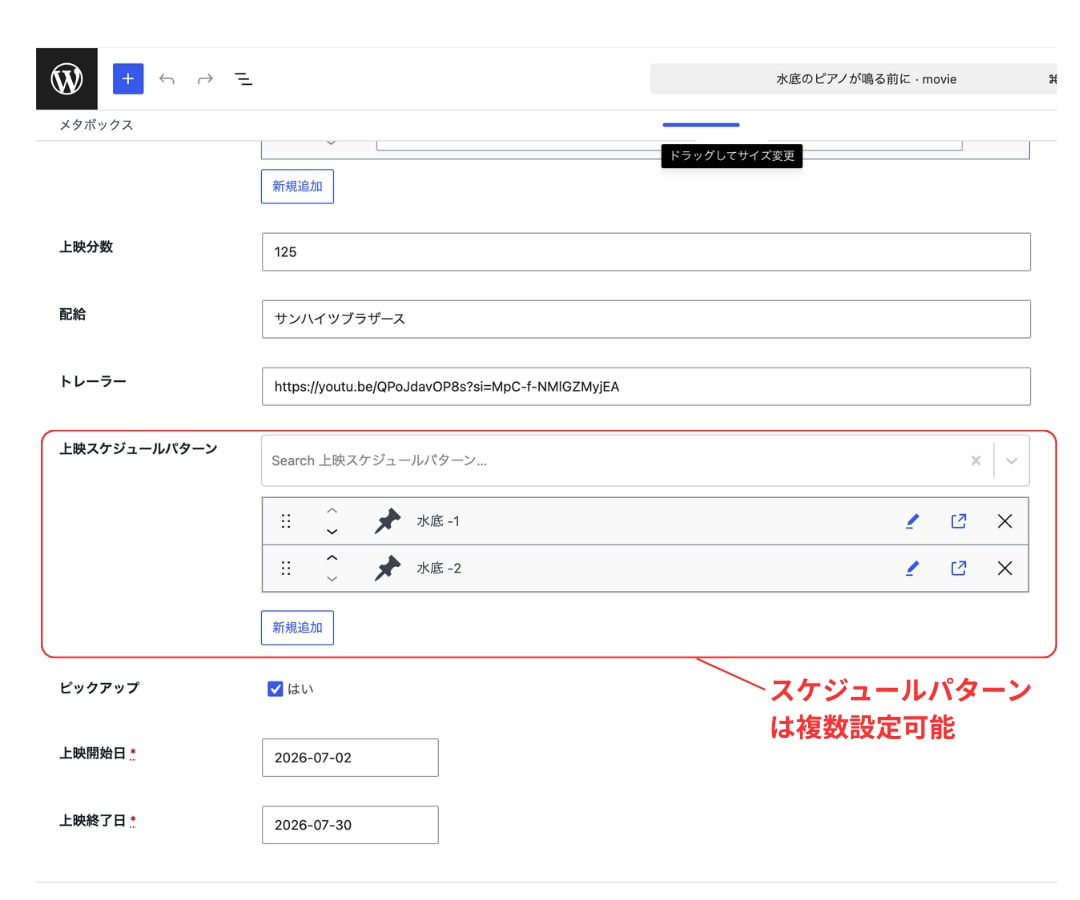The image size is (1080, 900).
Task: Edit the 水底 -1 schedule pattern
Action: pyautogui.click(x=912, y=521)
